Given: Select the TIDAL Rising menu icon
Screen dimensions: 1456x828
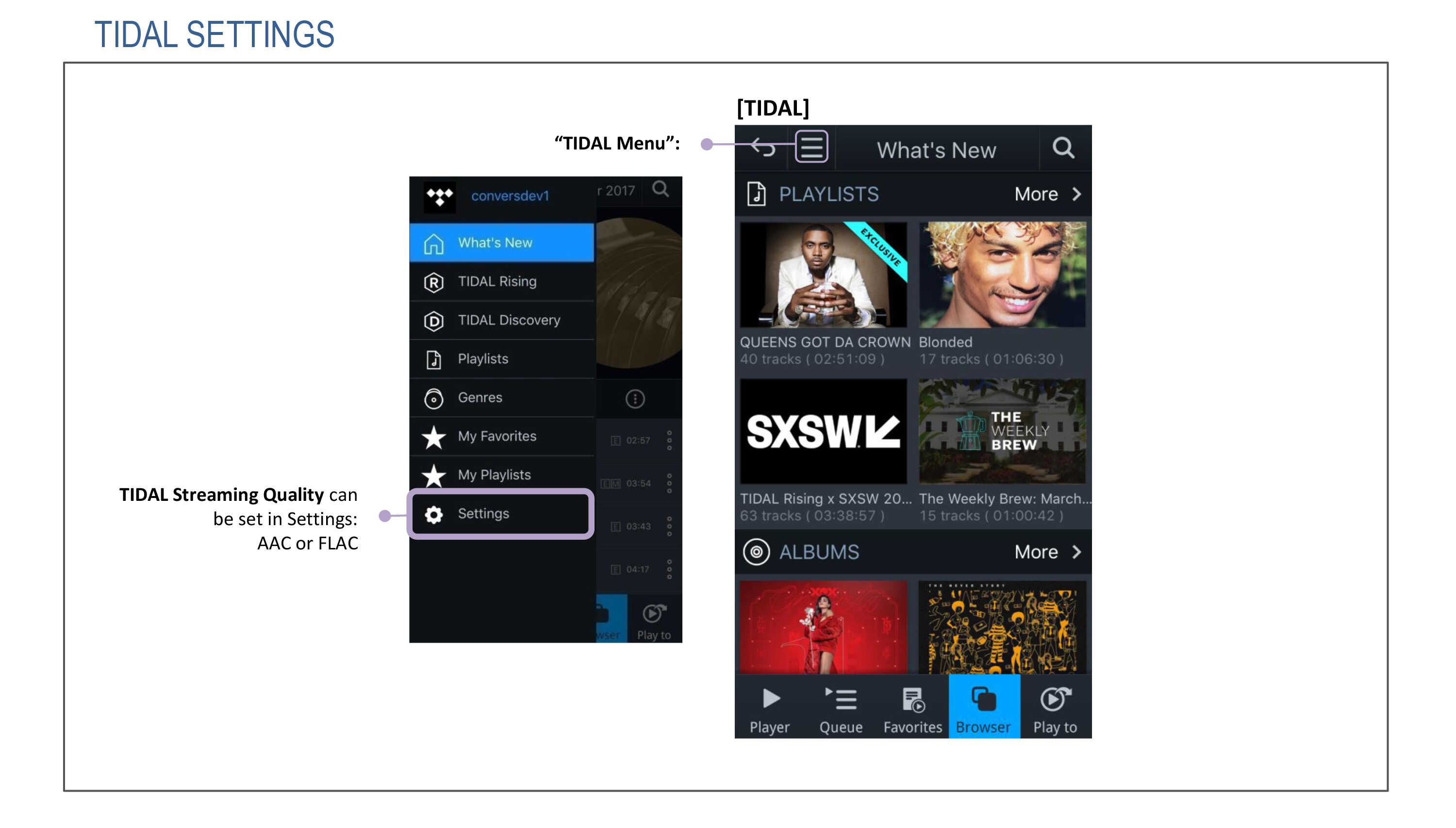Looking at the screenshot, I should click(436, 280).
